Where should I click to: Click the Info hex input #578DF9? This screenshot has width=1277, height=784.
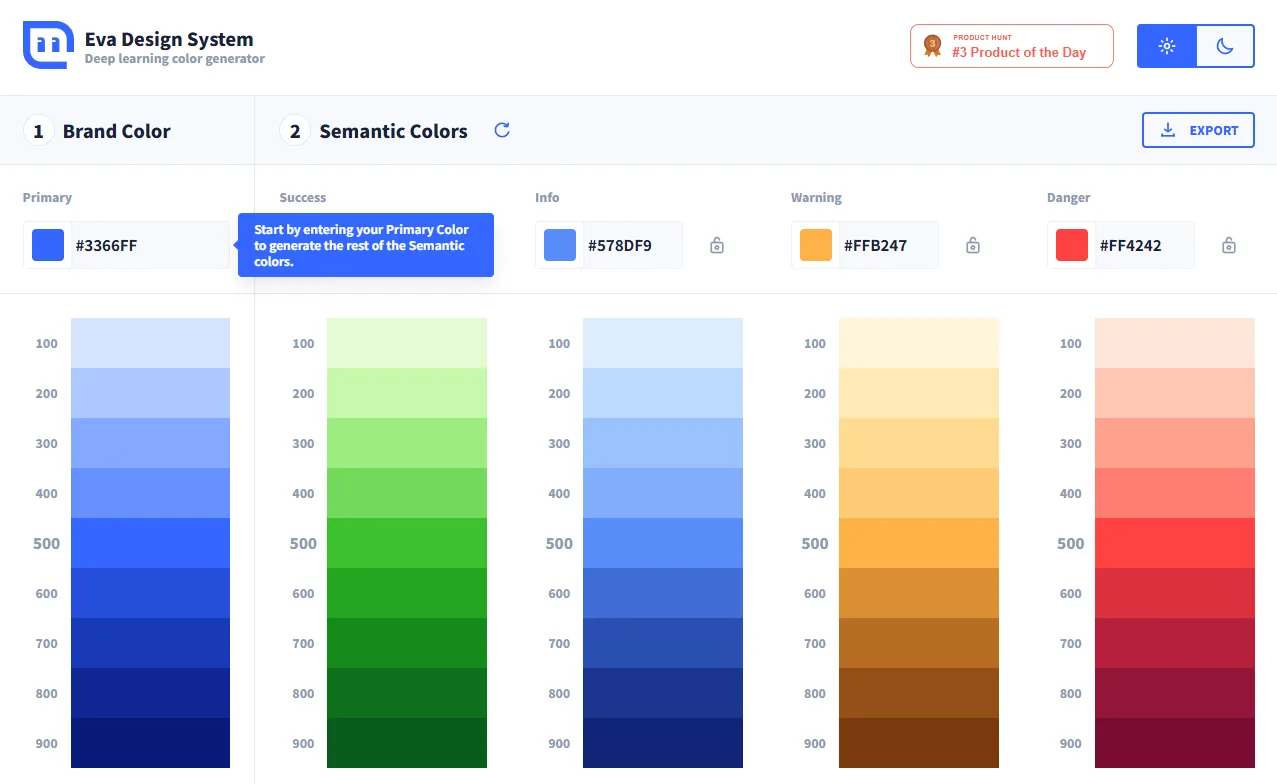pos(632,245)
